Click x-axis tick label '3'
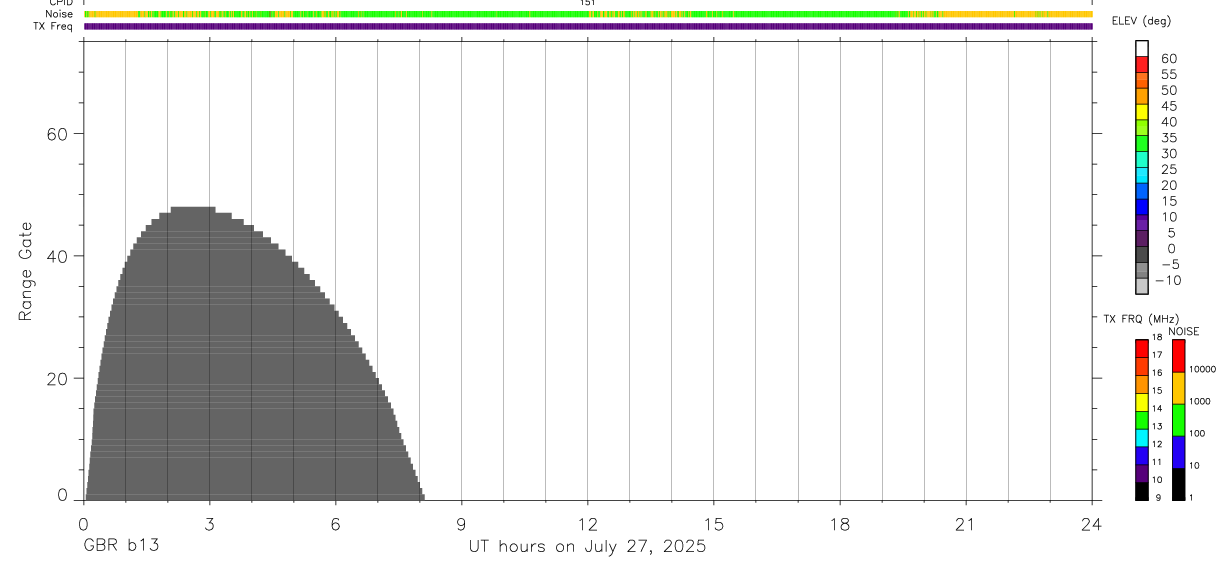This screenshot has height=567, width=1228. coord(210,524)
